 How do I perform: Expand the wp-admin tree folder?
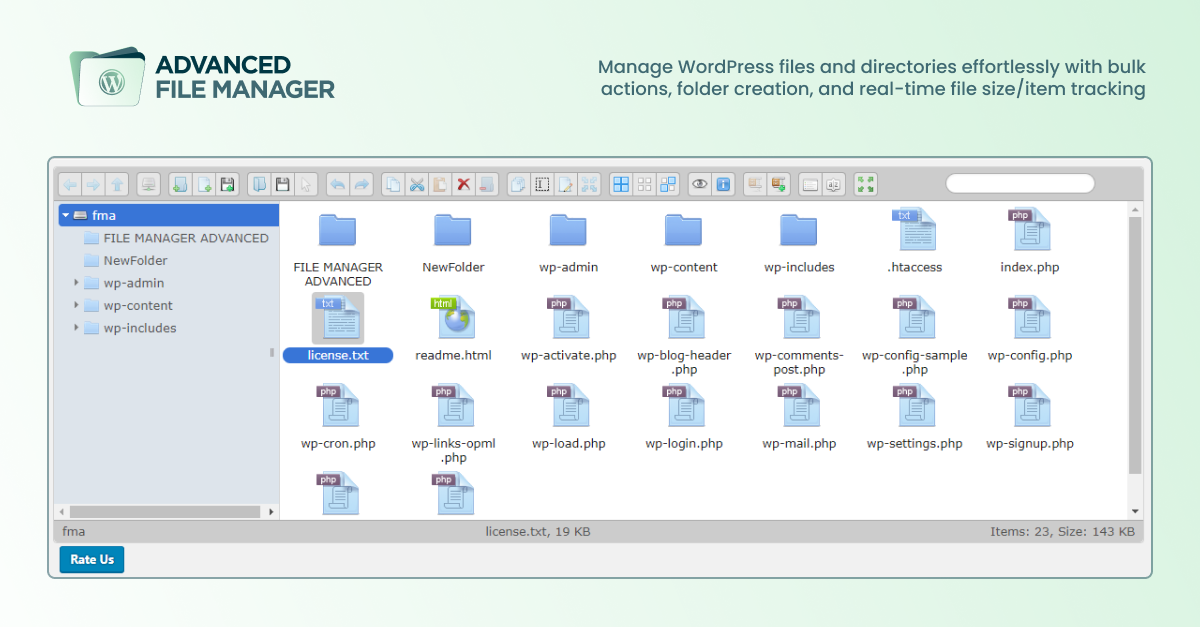tap(76, 283)
